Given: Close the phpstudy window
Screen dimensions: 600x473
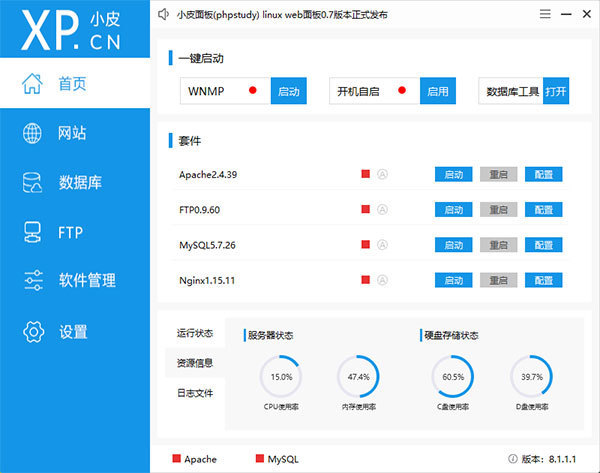Looking at the screenshot, I should click(x=587, y=14).
